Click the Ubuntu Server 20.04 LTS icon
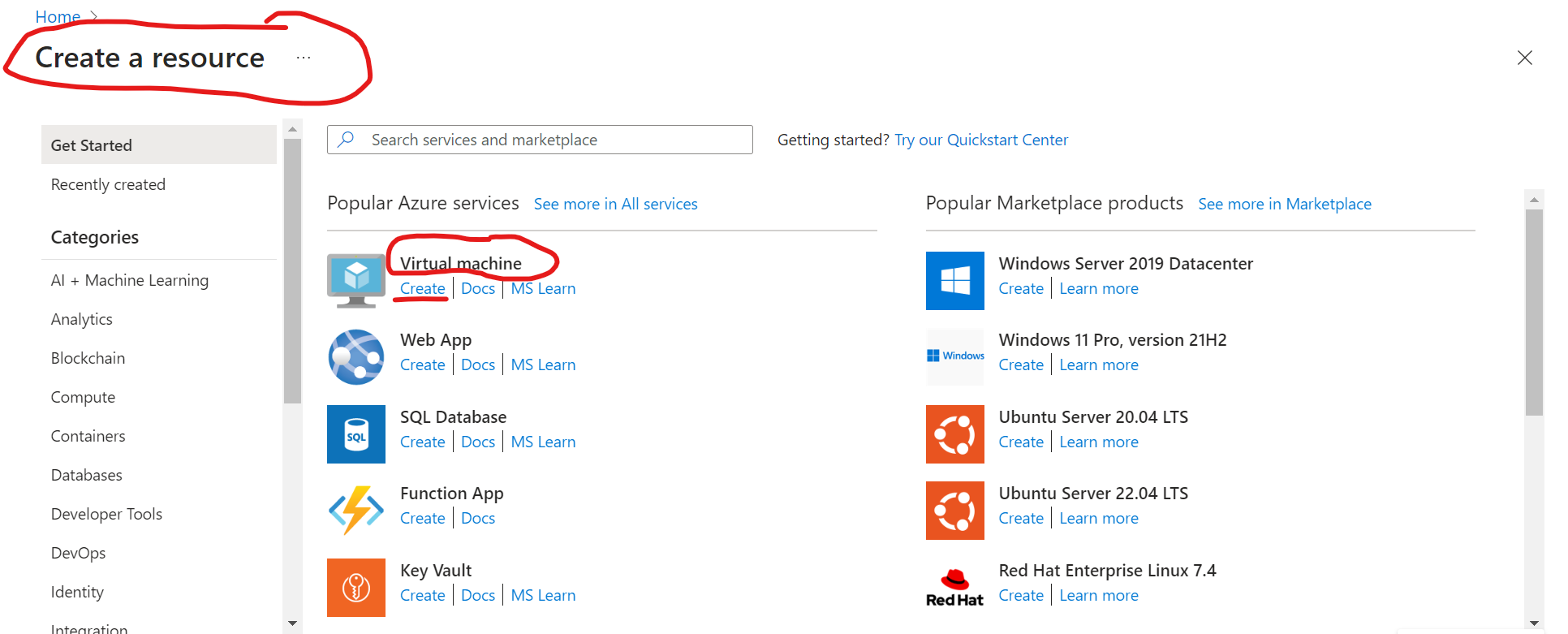1568x634 pixels. 954,434
